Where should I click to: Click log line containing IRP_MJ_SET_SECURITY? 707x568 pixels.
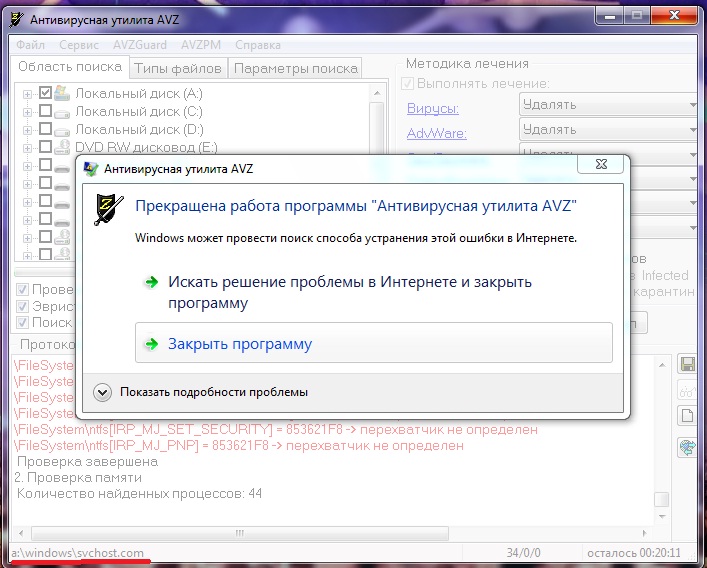point(275,430)
